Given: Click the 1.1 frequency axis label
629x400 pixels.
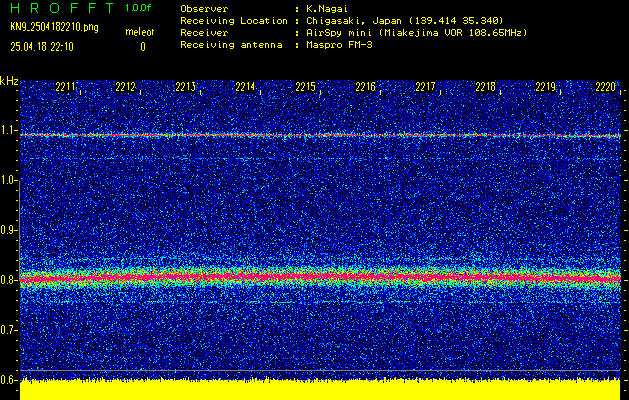Looking at the screenshot, I should [8, 130].
